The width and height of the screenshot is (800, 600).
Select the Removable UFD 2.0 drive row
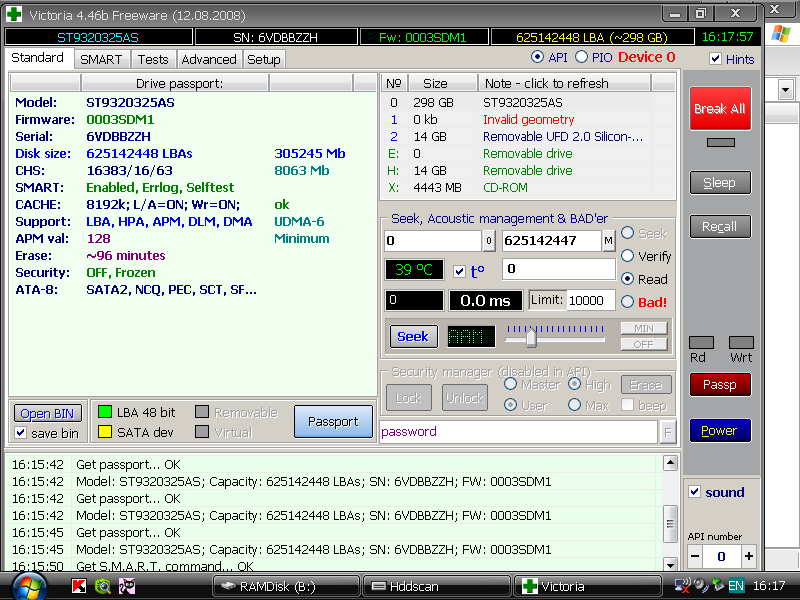point(560,137)
